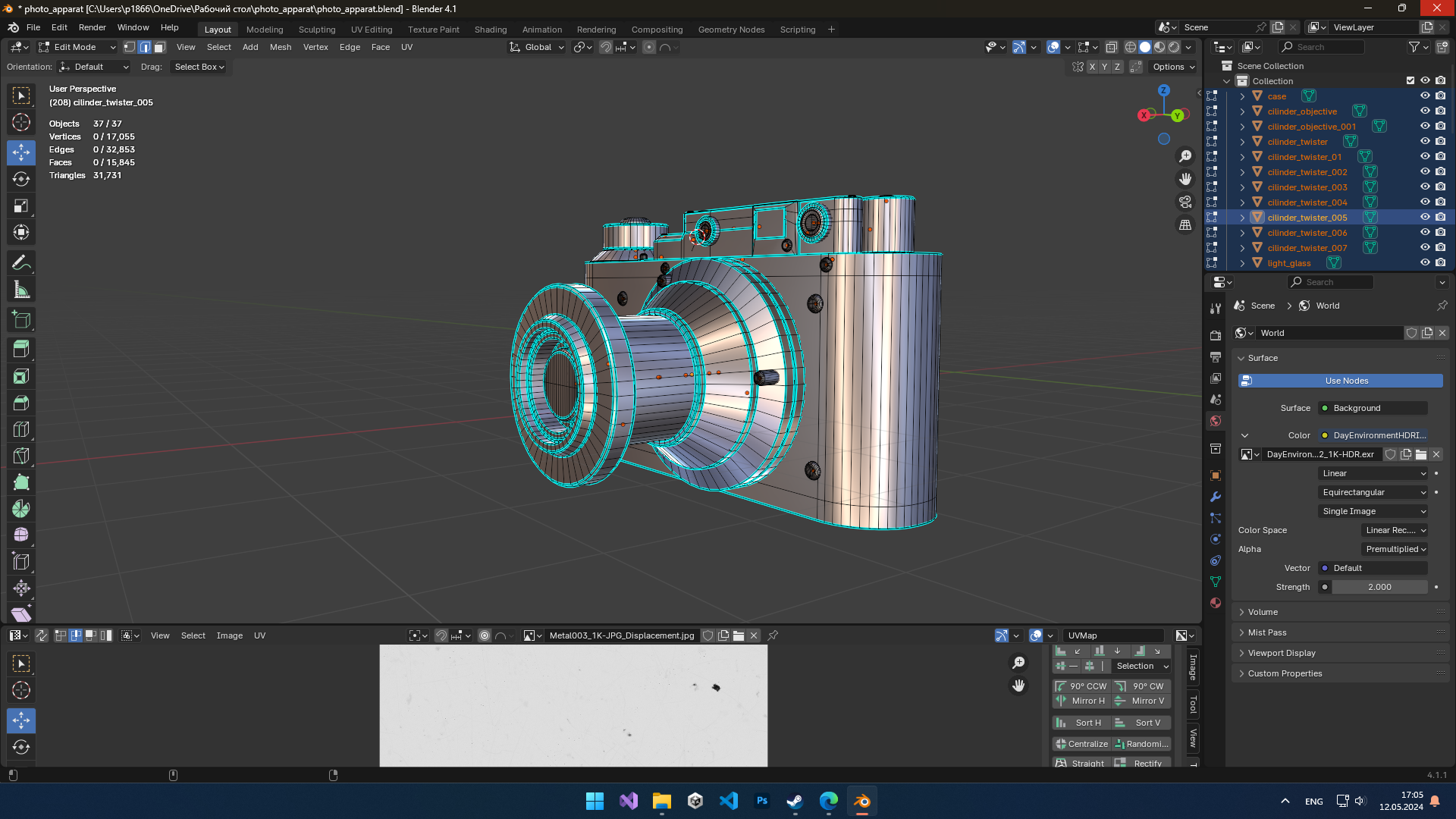The width and height of the screenshot is (1456, 819).
Task: Adjust the Strength value slider
Action: click(x=1379, y=587)
